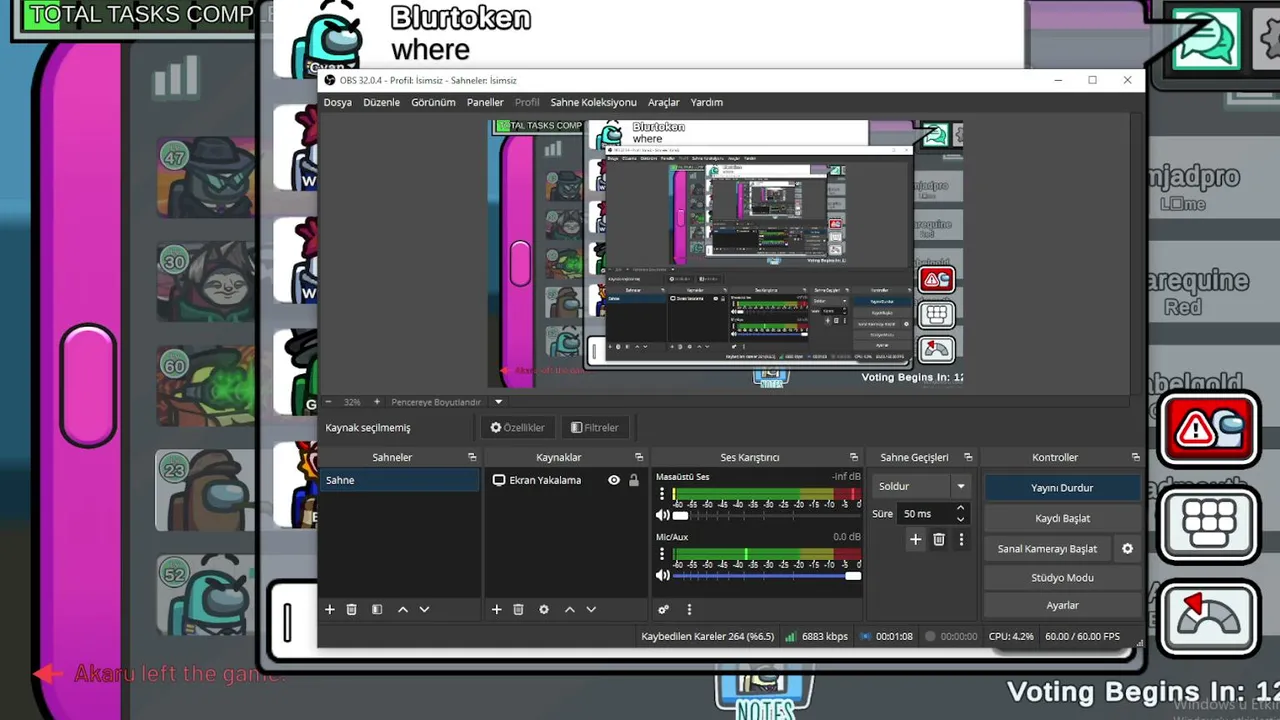
Task: Add a transition with plus icon
Action: click(x=915, y=540)
